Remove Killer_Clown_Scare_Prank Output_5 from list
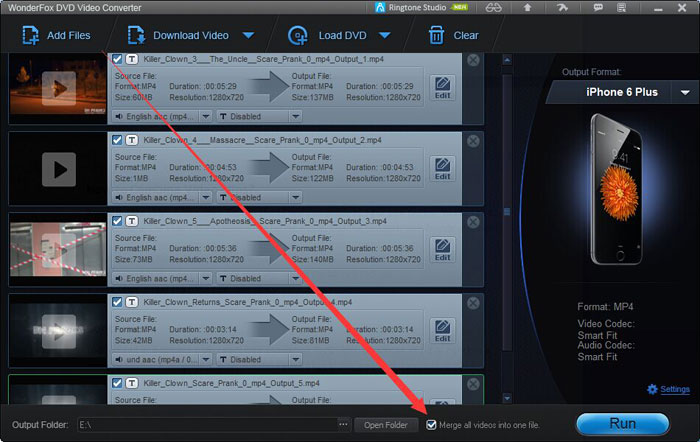 [x=473, y=384]
